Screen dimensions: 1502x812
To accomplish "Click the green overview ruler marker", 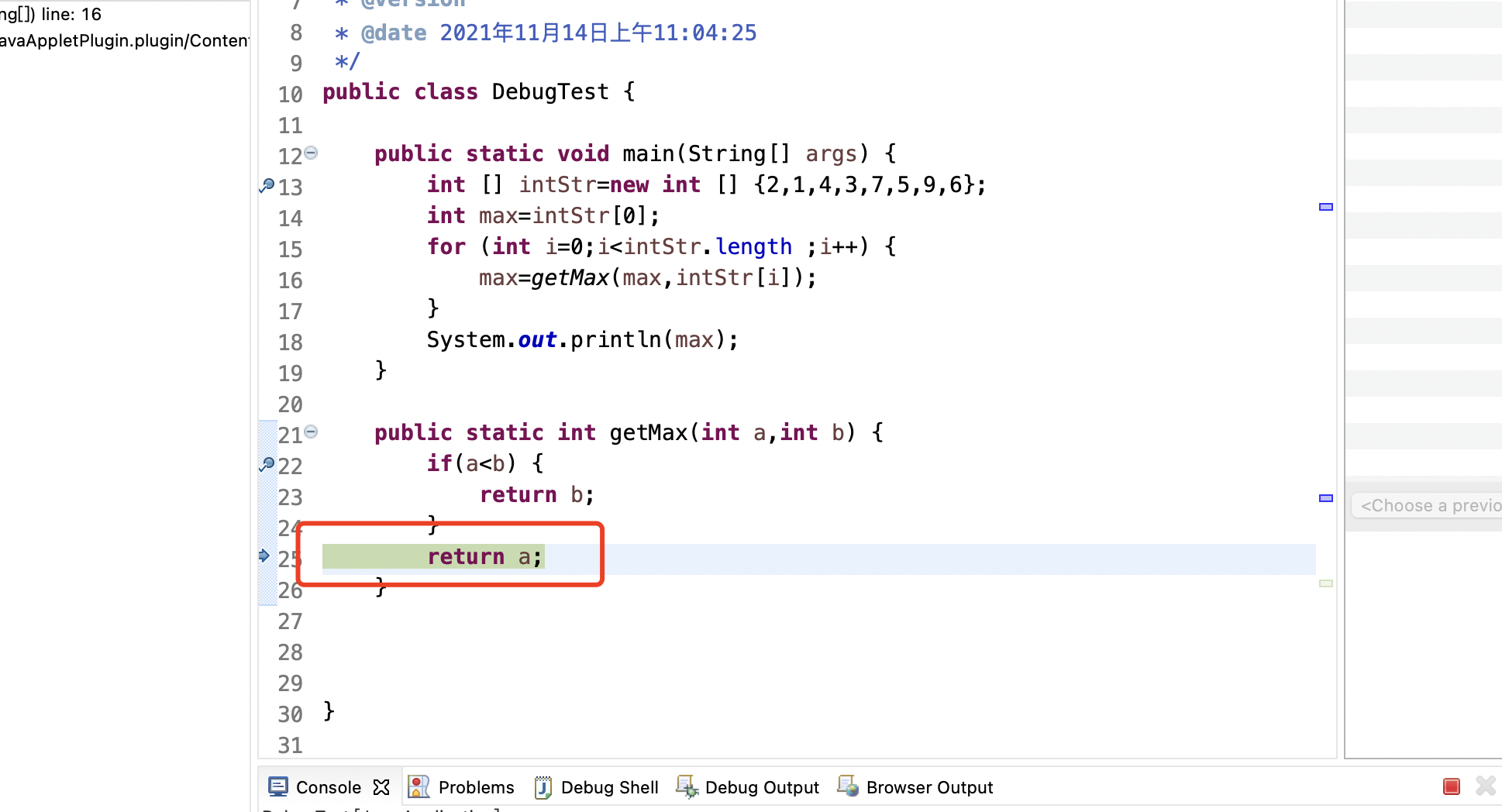I will pos(1326,583).
